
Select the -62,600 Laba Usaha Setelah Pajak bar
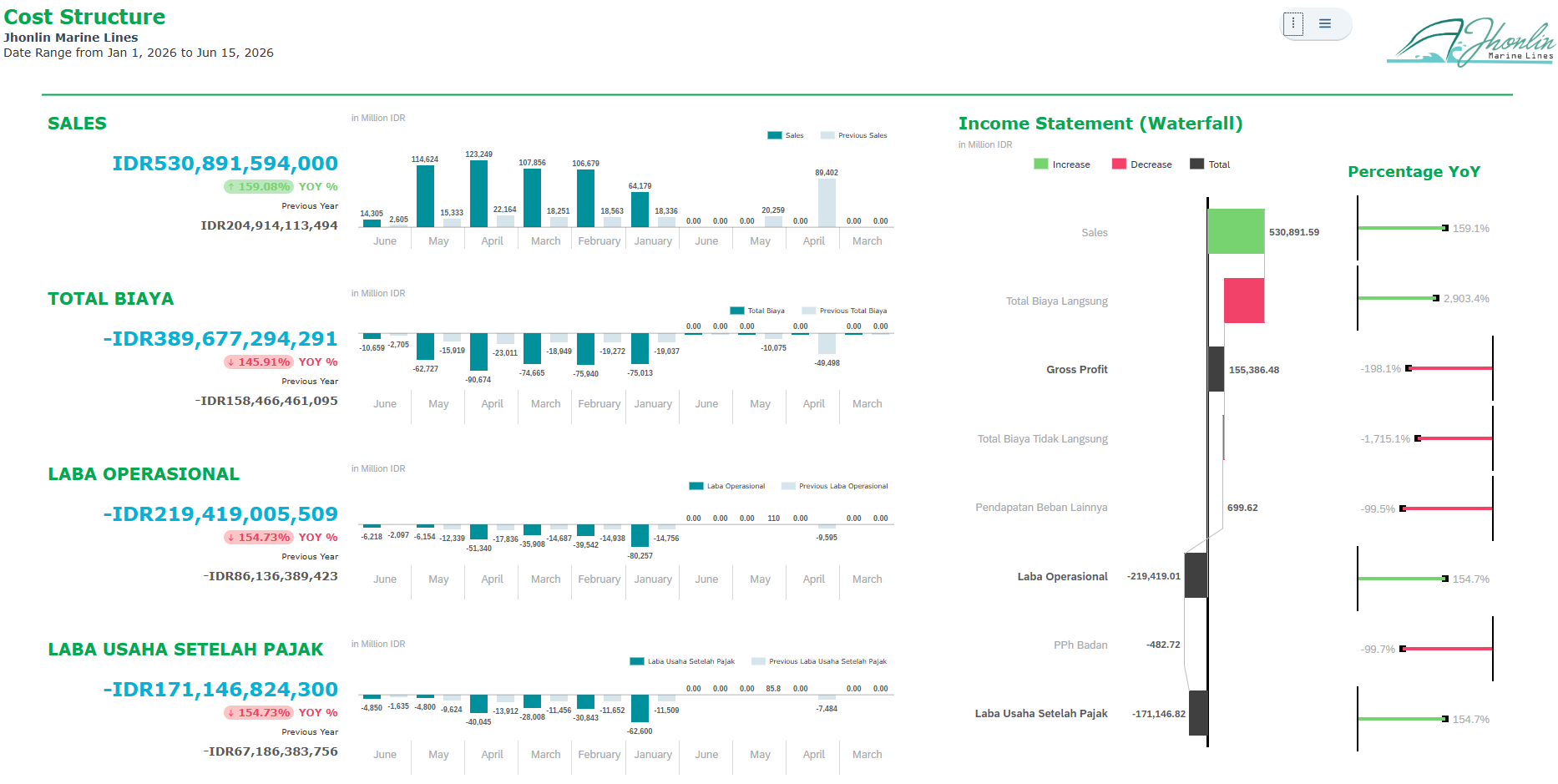click(640, 709)
